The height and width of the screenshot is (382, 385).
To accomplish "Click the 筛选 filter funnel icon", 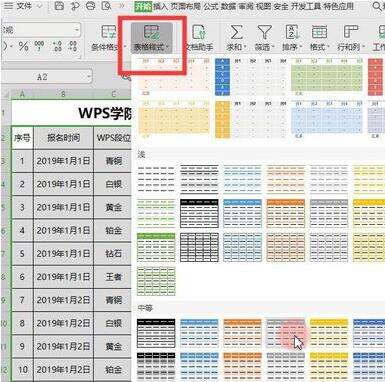I will point(264,32).
